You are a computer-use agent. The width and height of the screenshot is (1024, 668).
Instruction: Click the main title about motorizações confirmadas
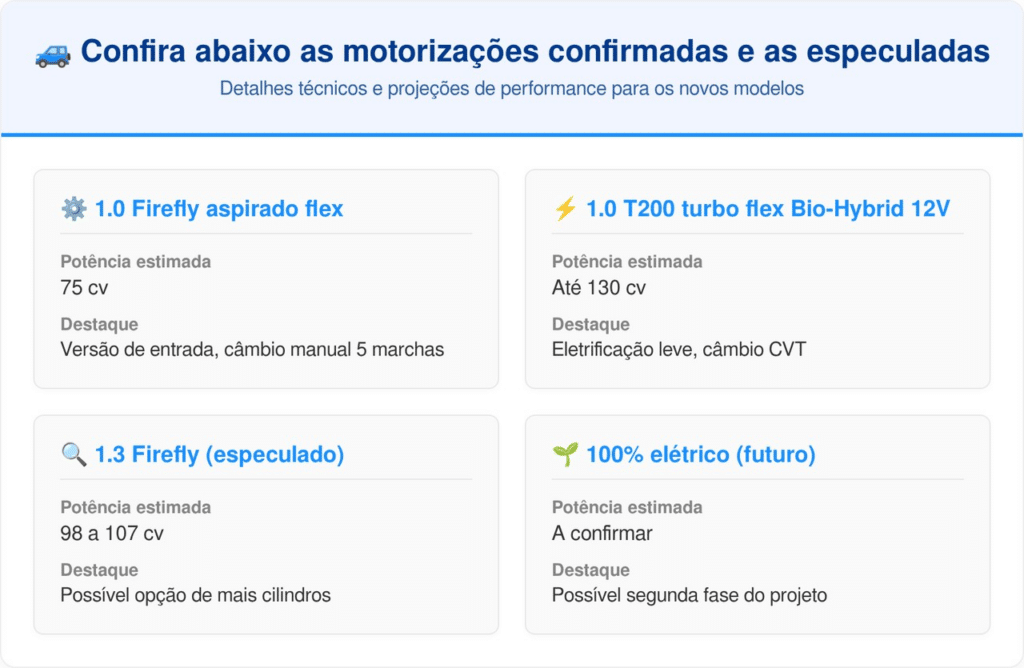pos(535,52)
